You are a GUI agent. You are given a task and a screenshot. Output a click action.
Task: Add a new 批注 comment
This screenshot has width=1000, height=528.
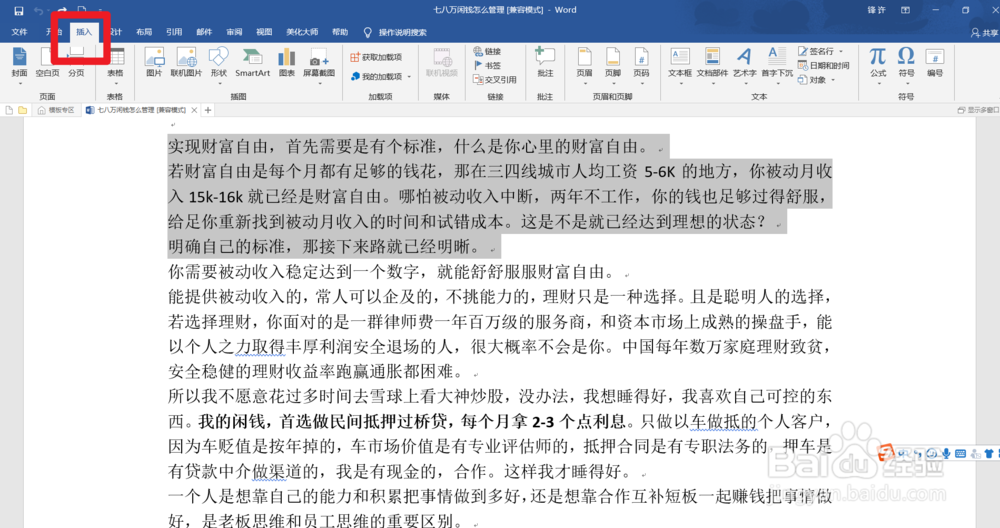tap(545, 62)
